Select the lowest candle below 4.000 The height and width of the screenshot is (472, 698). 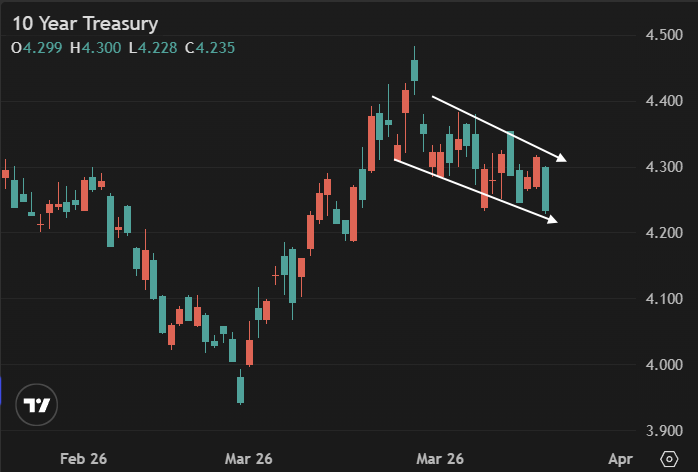click(x=240, y=389)
